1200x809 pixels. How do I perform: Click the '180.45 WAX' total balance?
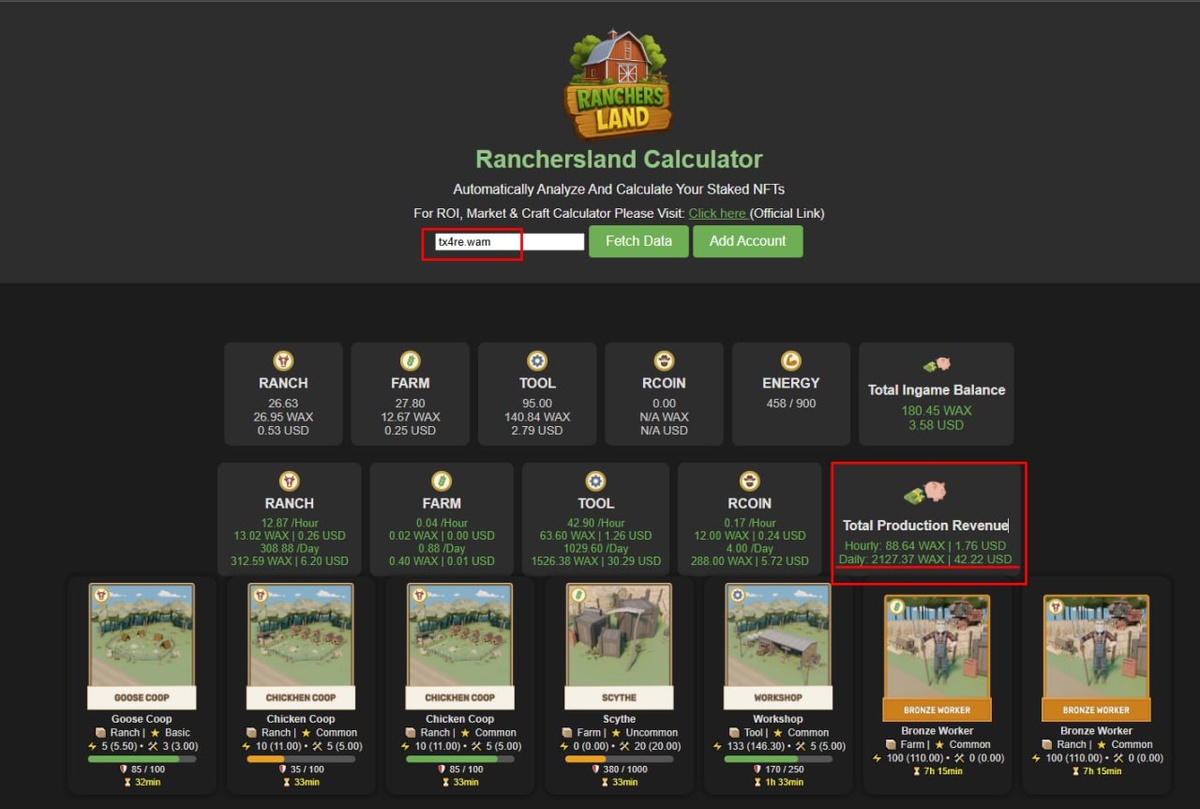click(937, 411)
